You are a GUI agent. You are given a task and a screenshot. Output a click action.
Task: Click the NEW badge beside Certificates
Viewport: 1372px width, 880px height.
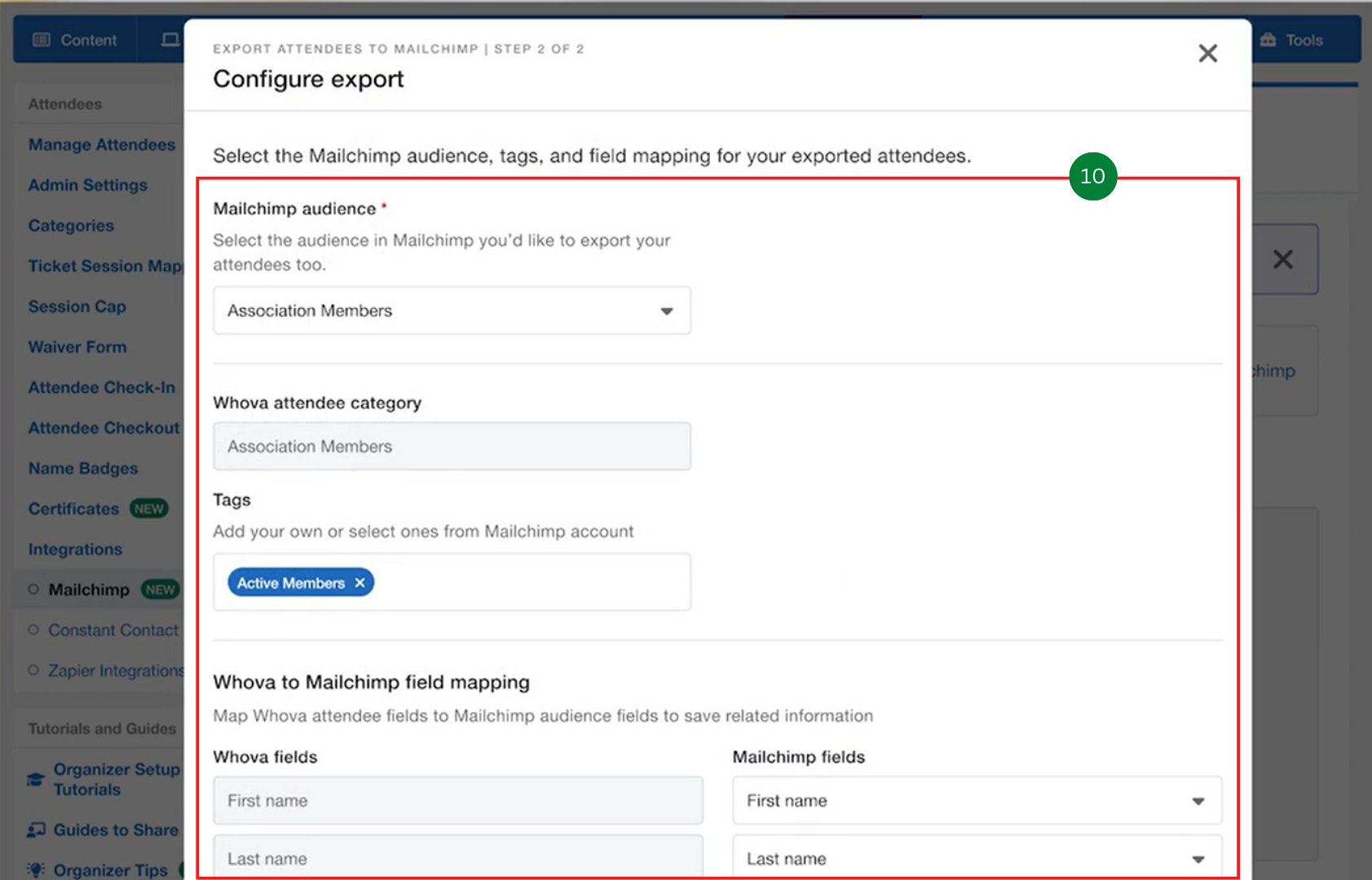point(148,508)
